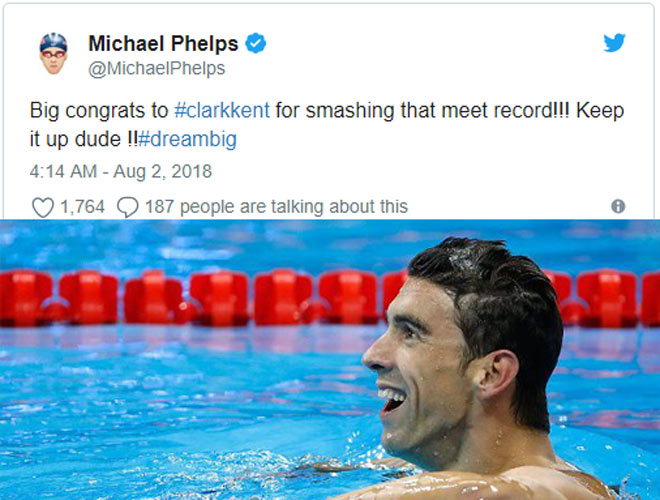Click the blue verified badge
660x500 pixels.
(257, 43)
